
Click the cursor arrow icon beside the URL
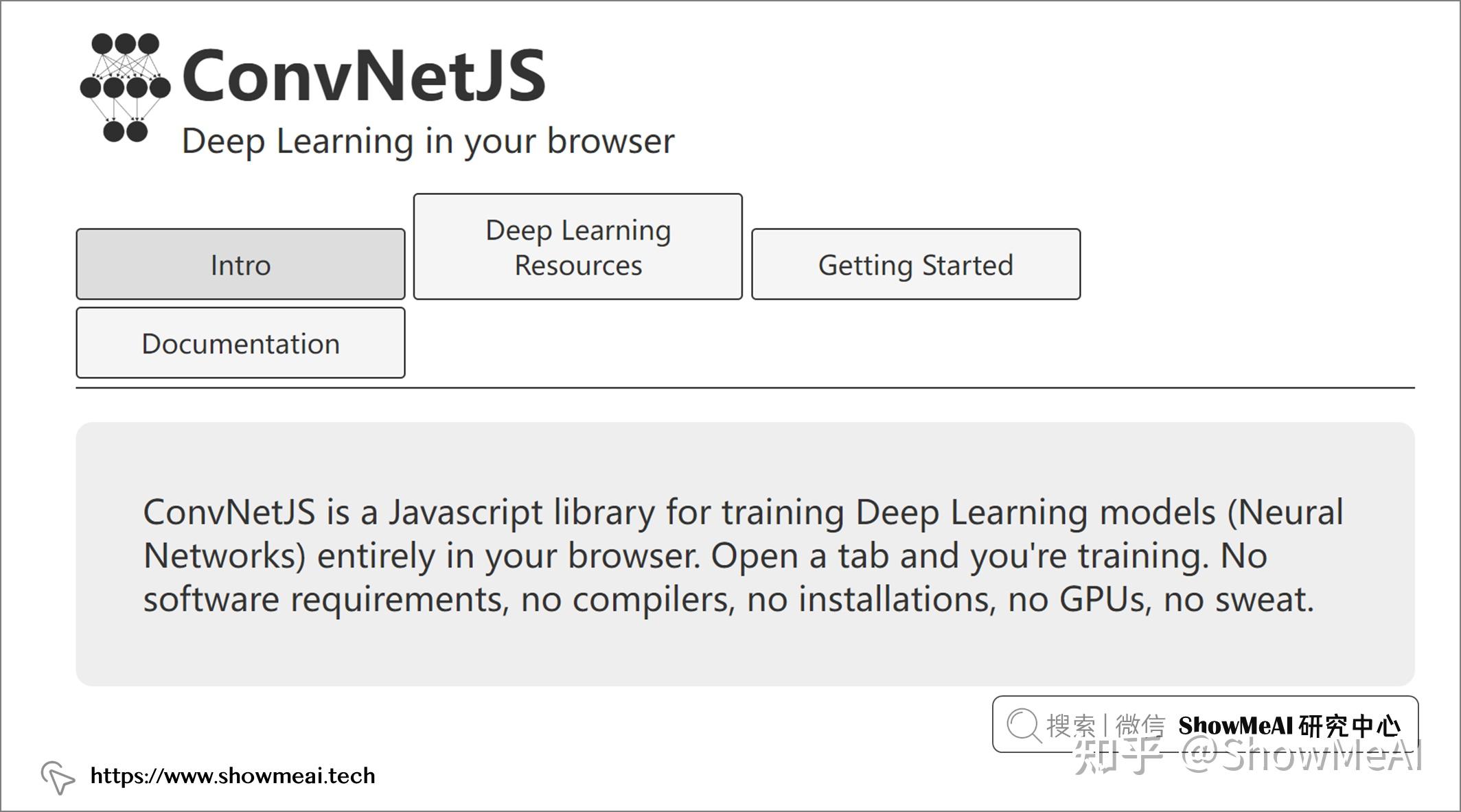[58, 777]
